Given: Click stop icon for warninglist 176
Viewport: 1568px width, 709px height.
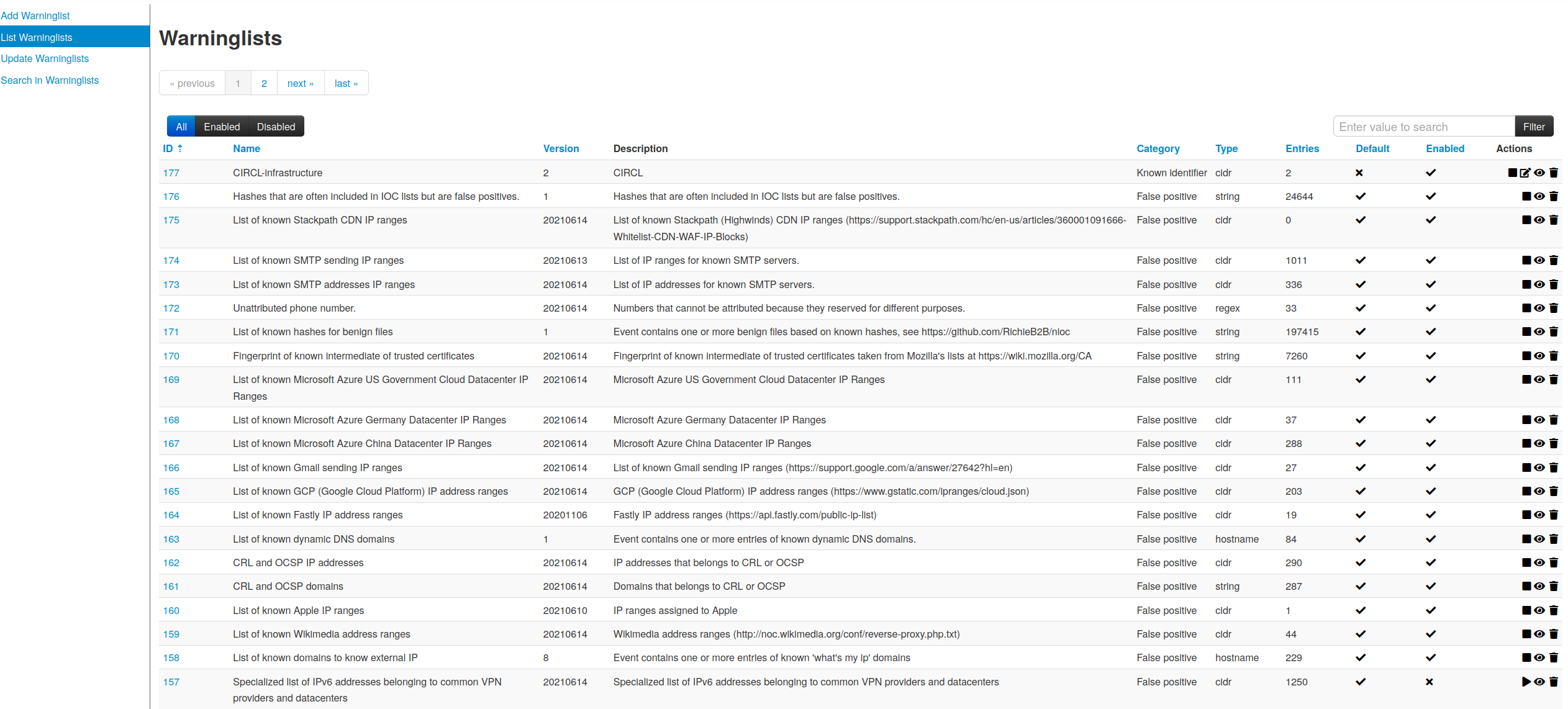Looking at the screenshot, I should point(1526,197).
